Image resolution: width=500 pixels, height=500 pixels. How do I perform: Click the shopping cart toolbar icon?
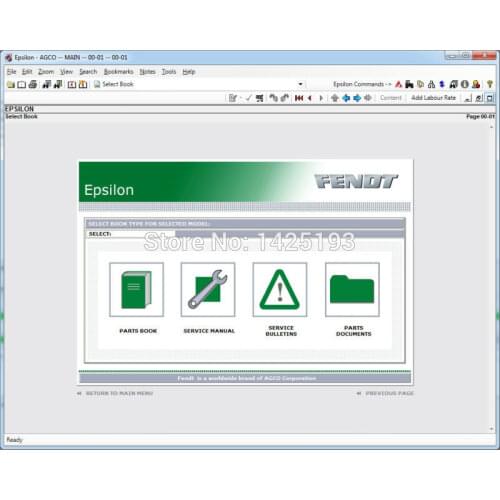(x=259, y=98)
